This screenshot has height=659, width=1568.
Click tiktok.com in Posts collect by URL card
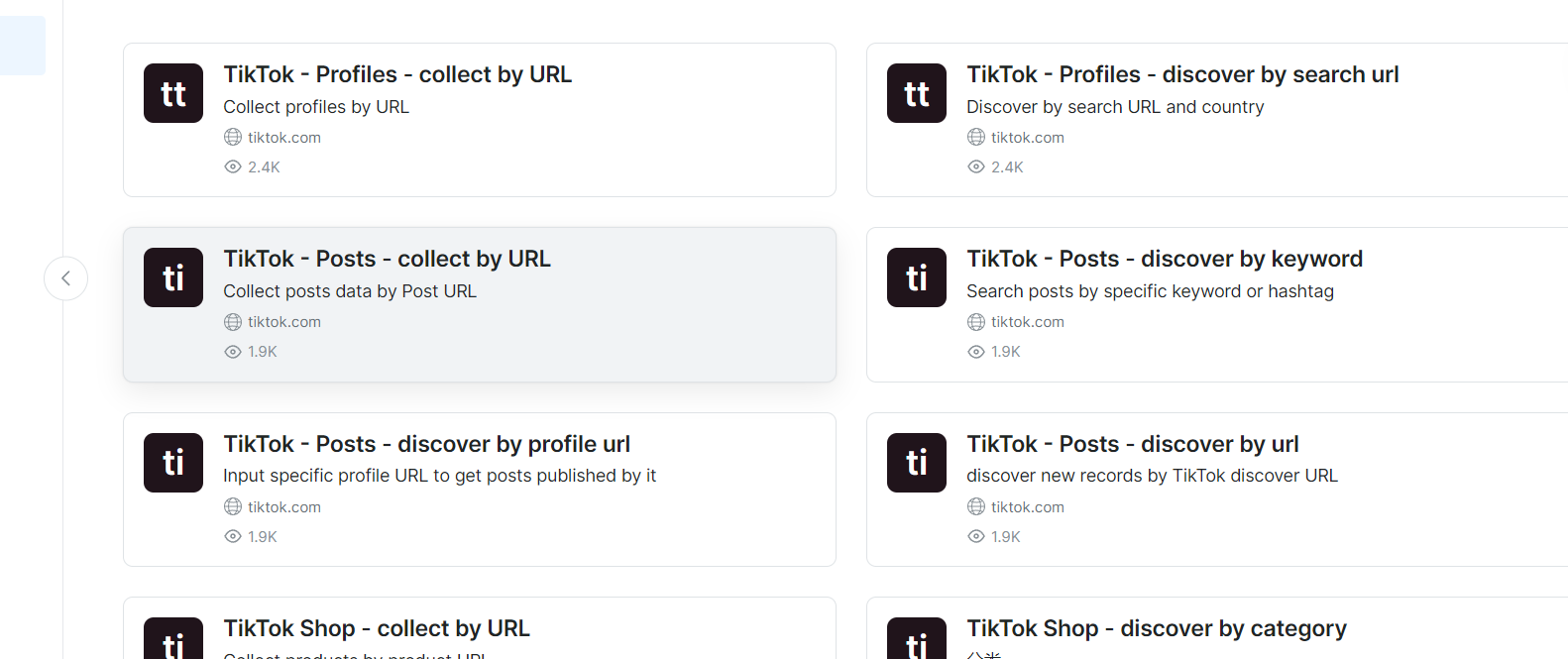[x=284, y=322]
